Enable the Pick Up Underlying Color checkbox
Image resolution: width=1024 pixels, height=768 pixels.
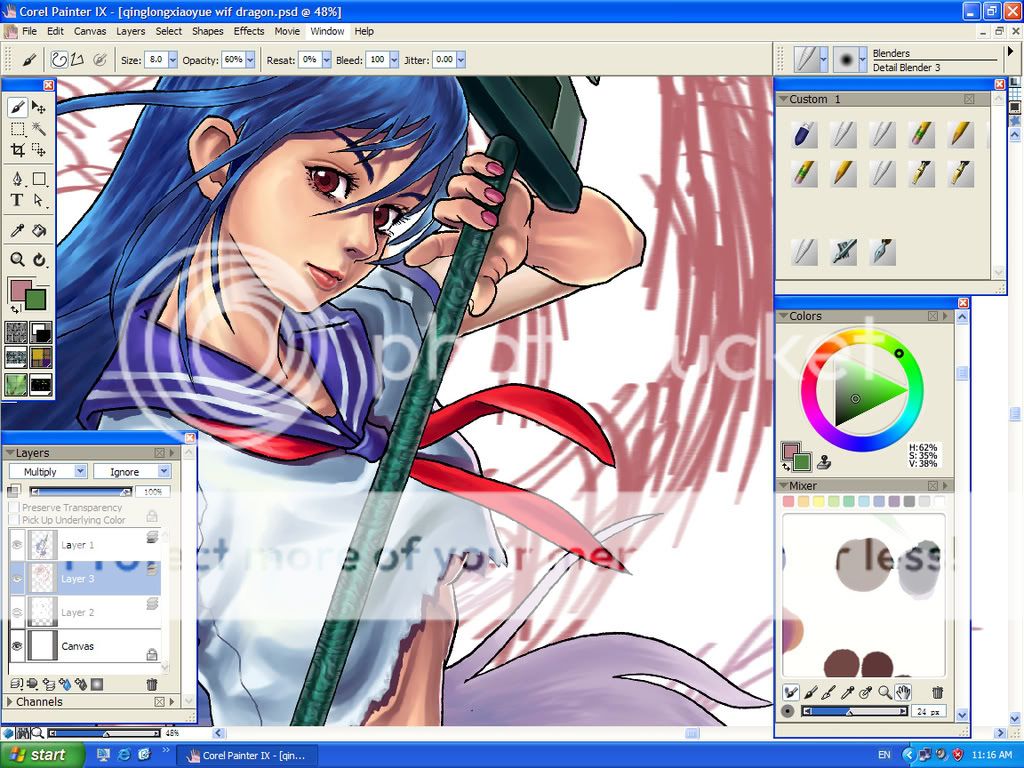[x=14, y=520]
